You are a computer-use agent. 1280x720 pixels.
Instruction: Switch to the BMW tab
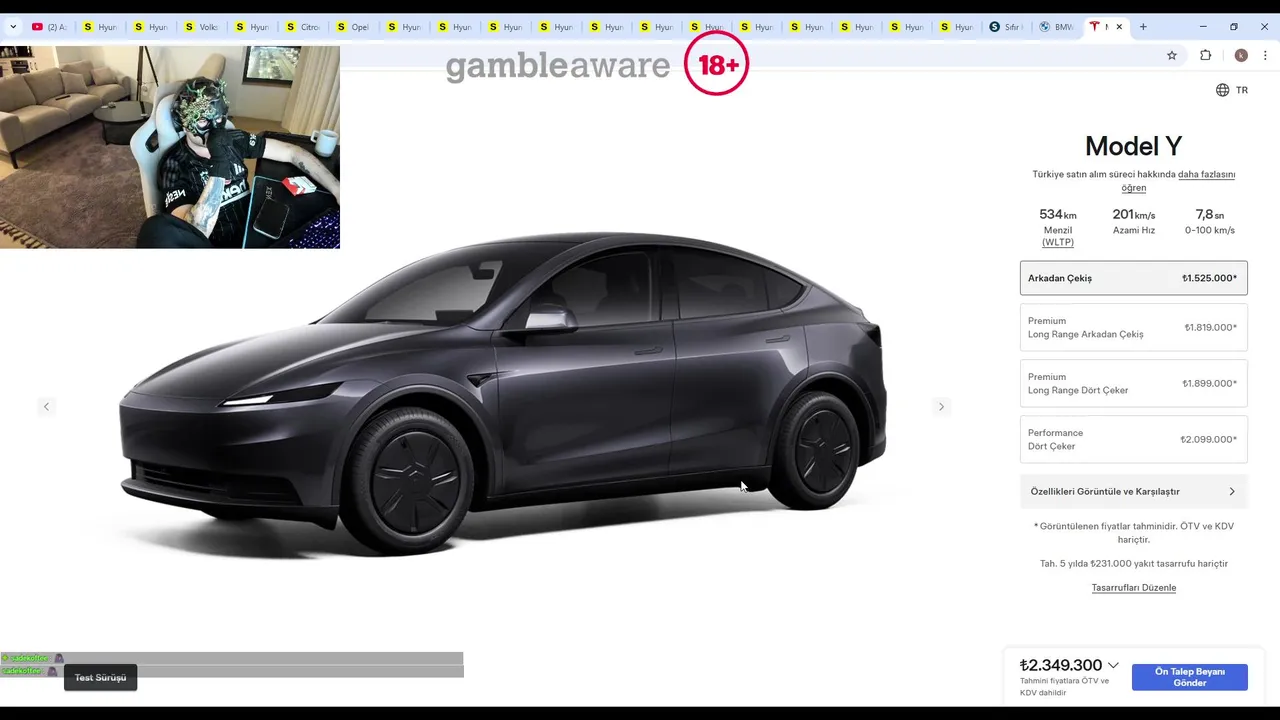(x=1058, y=27)
